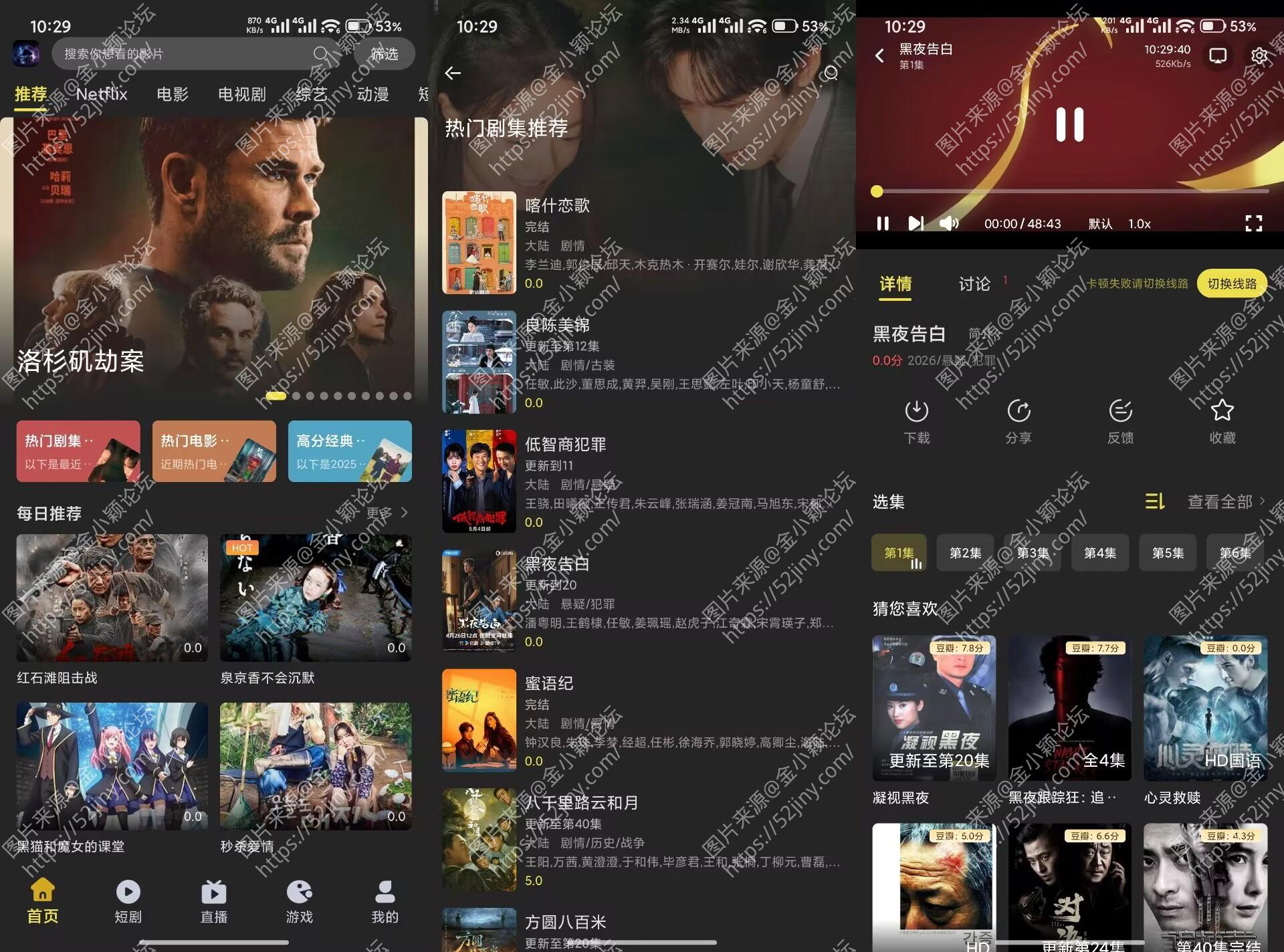Open 蜜语纪 in drama list

point(642,720)
